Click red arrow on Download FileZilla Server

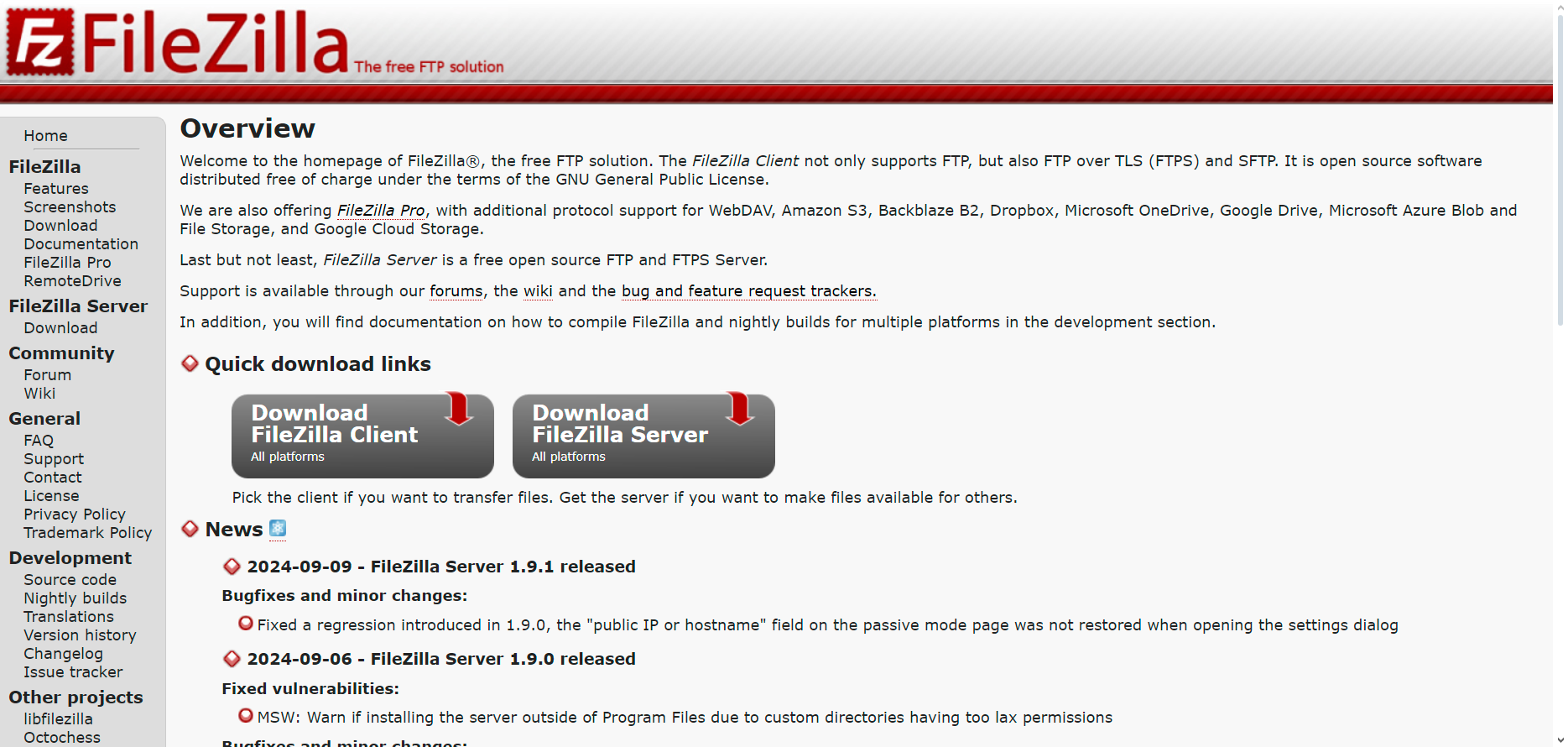pyautogui.click(x=740, y=408)
